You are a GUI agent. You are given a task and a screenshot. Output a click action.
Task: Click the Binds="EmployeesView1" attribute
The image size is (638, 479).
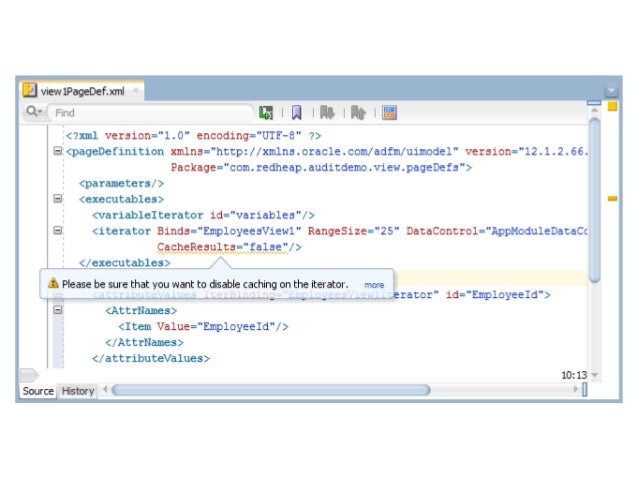[x=229, y=231]
